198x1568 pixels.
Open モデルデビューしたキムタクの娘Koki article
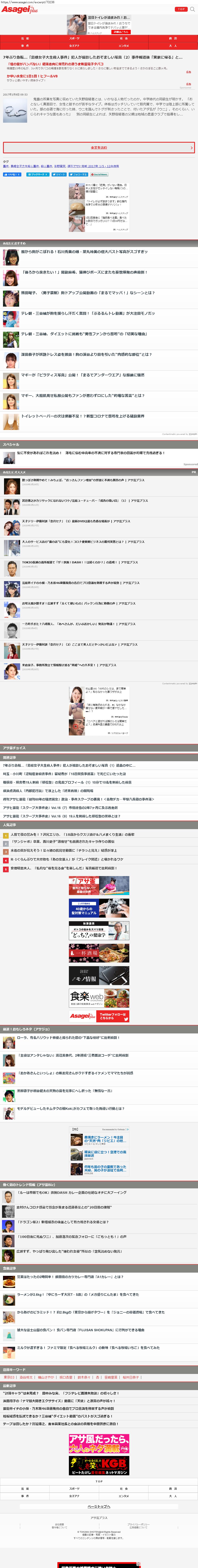point(71,1108)
